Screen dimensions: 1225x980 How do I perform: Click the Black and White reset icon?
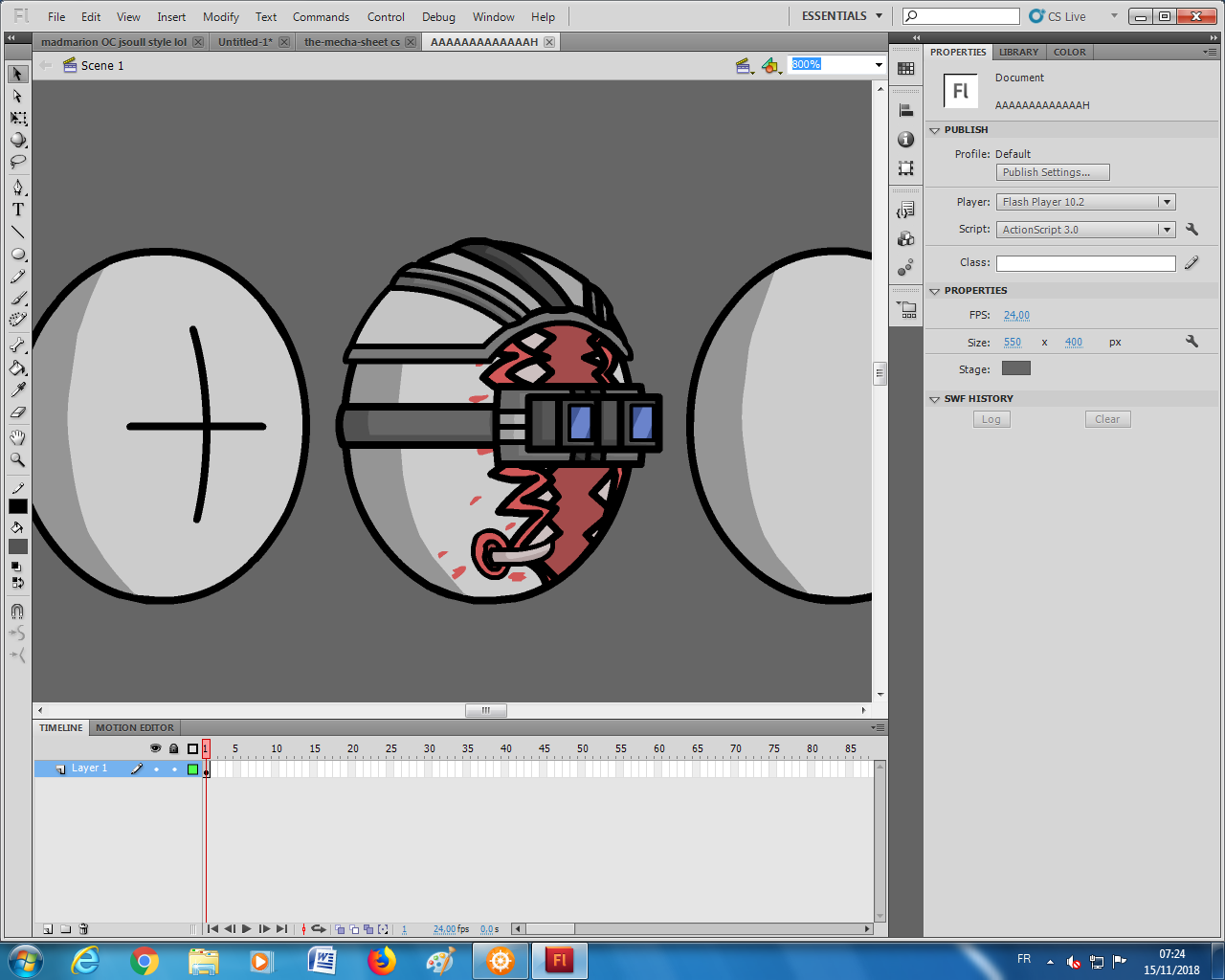pyautogui.click(x=16, y=567)
